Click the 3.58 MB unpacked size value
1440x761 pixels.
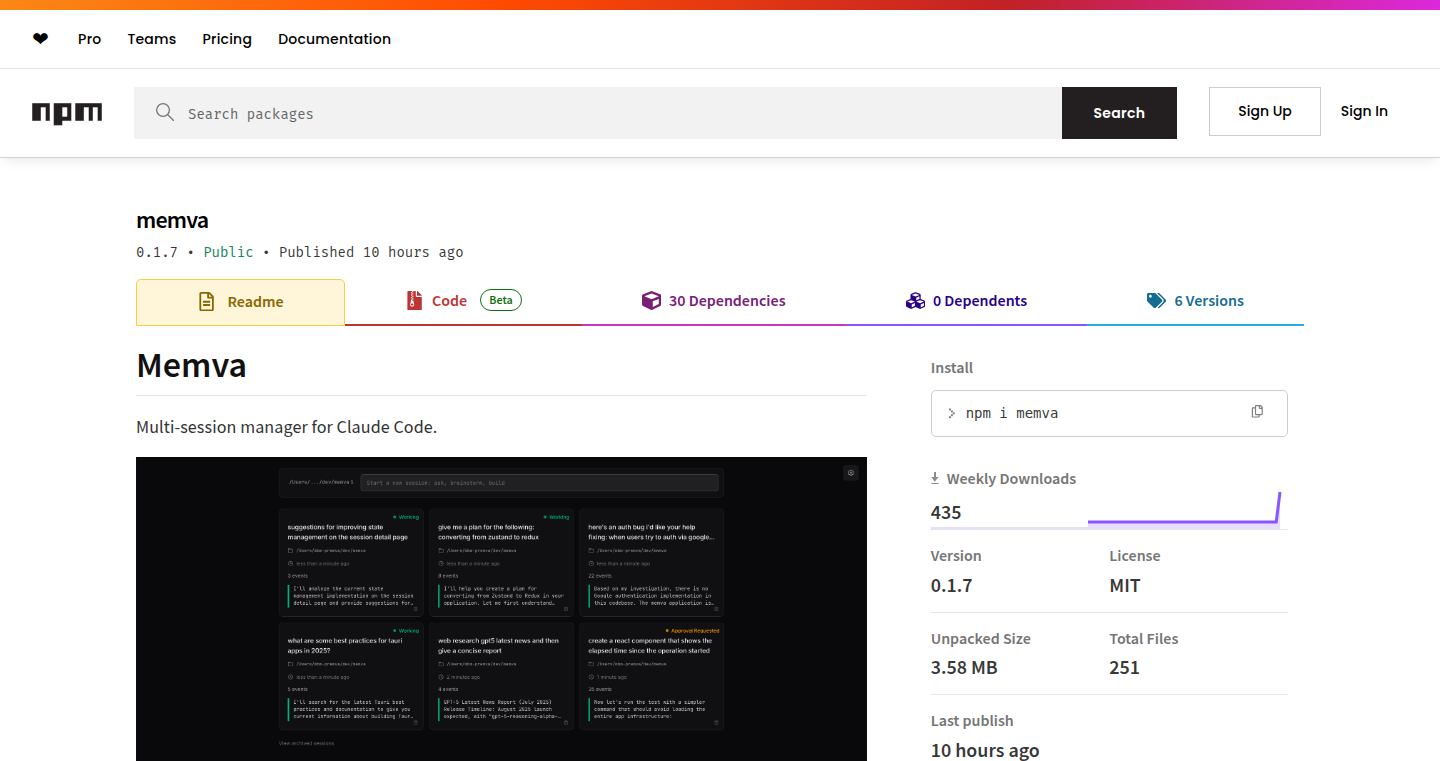(964, 667)
